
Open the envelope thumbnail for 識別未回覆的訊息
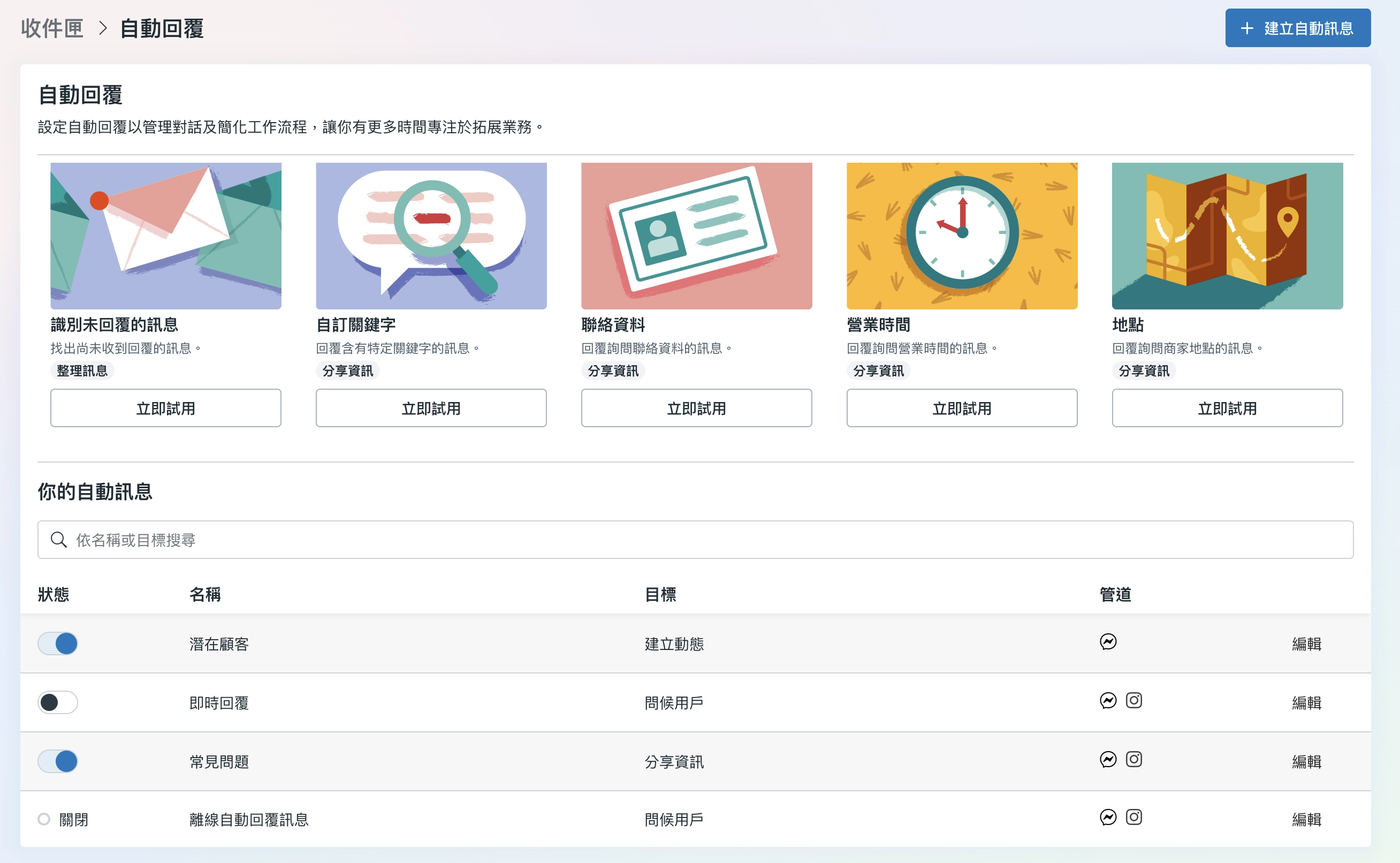(165, 236)
